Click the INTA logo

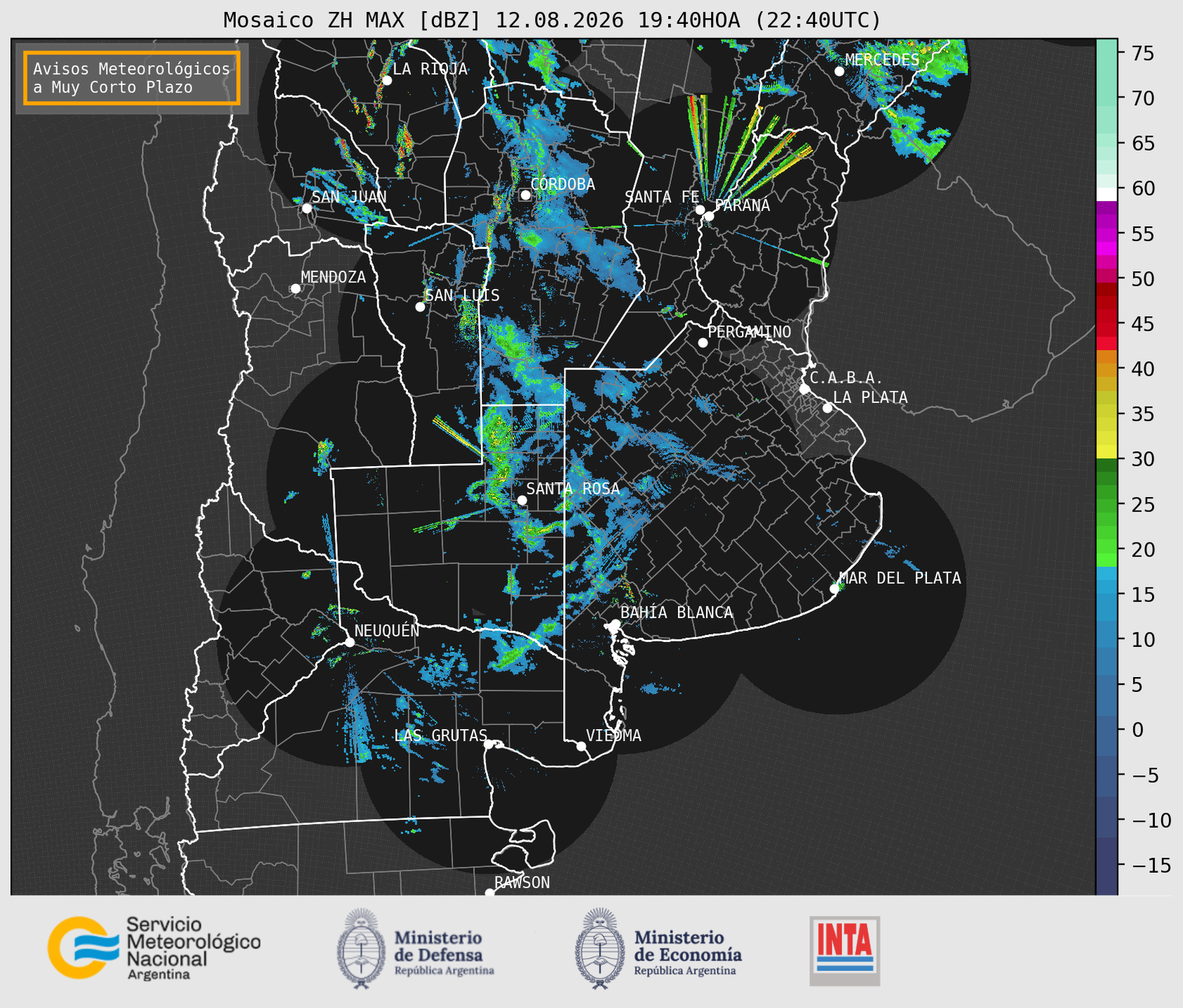(x=844, y=951)
